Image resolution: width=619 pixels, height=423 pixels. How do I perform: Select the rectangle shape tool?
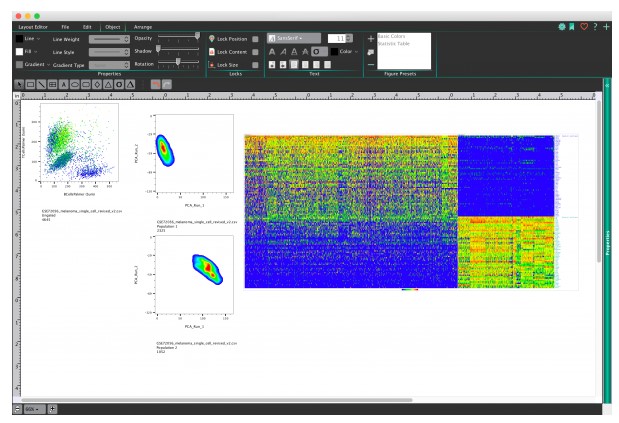tap(30, 84)
